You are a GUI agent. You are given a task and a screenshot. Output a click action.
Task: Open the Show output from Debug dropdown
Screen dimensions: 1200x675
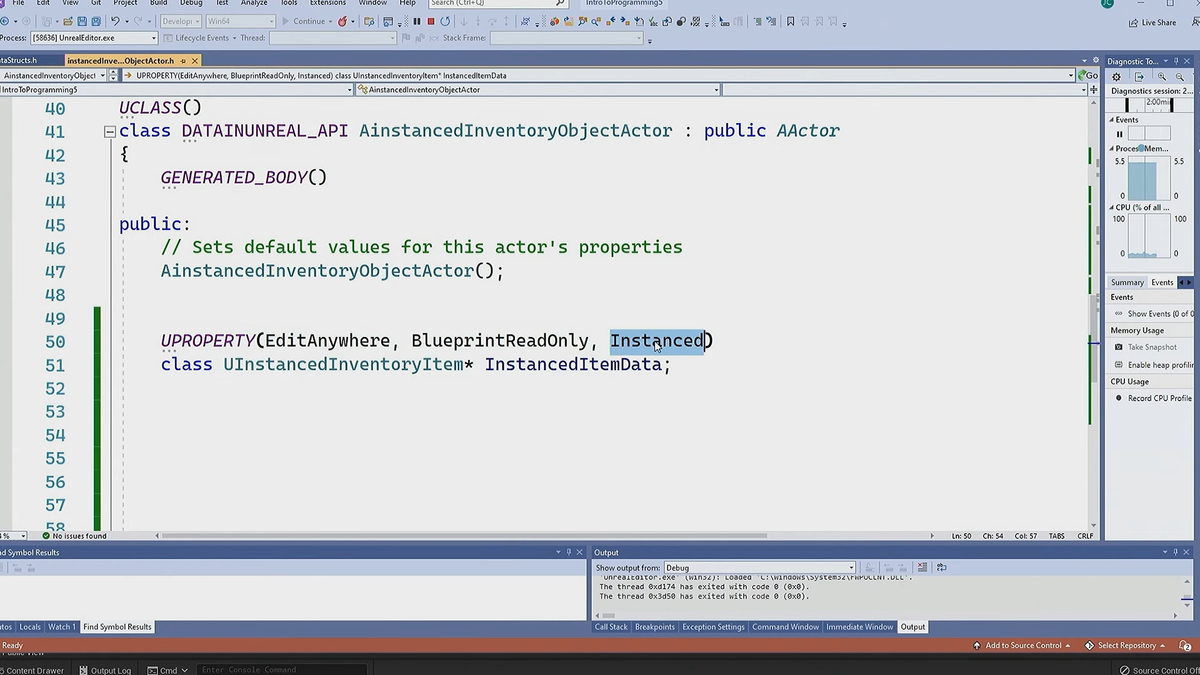coord(759,568)
